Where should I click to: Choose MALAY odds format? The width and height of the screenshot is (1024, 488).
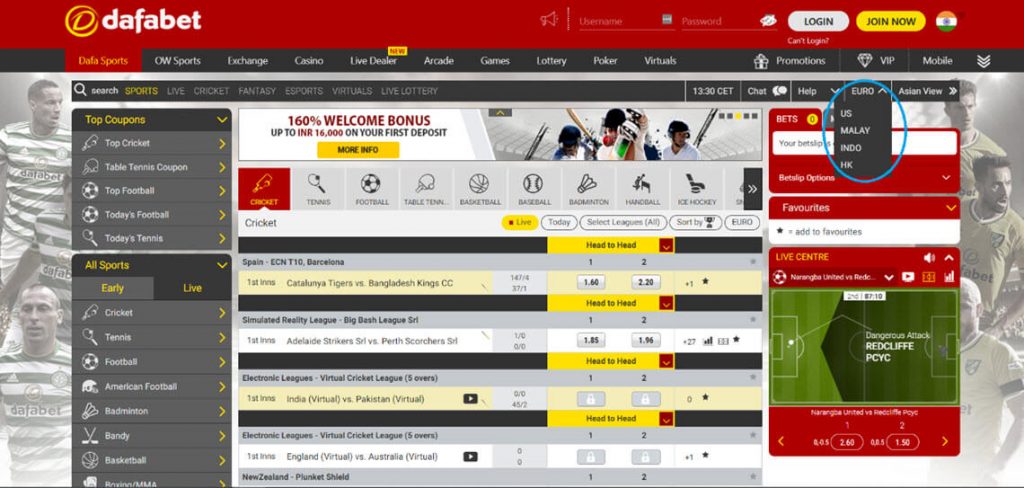(855, 131)
